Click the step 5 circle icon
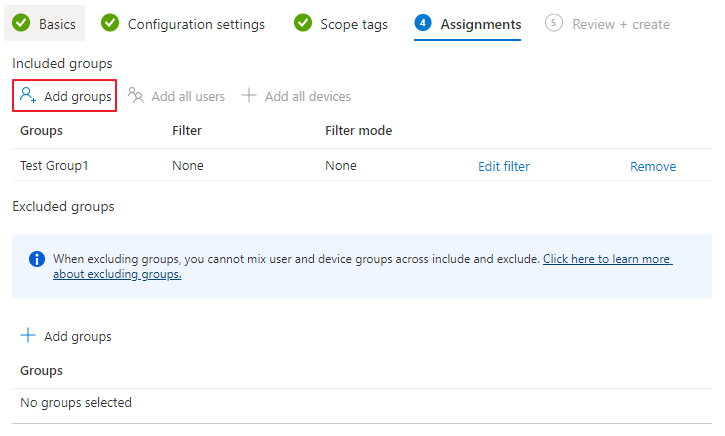Screen dimensions: 725x436 [553, 23]
